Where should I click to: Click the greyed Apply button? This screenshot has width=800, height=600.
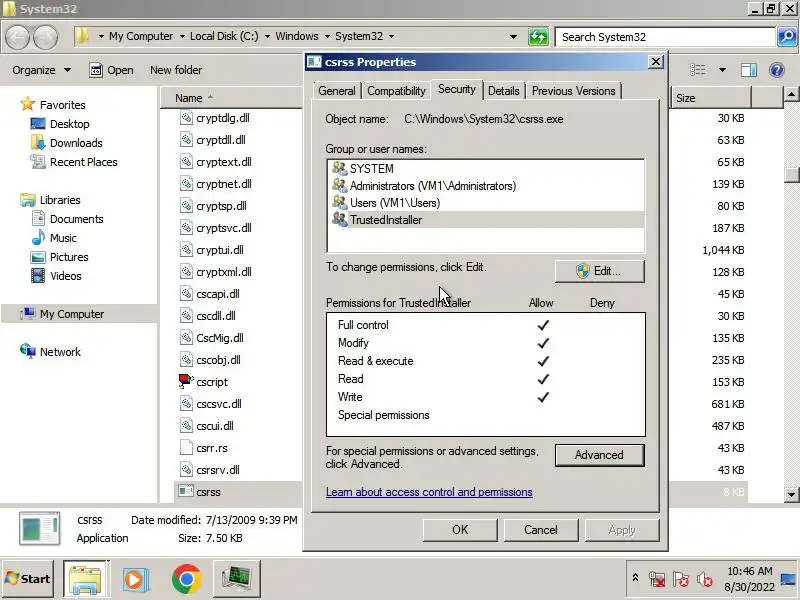[622, 530]
